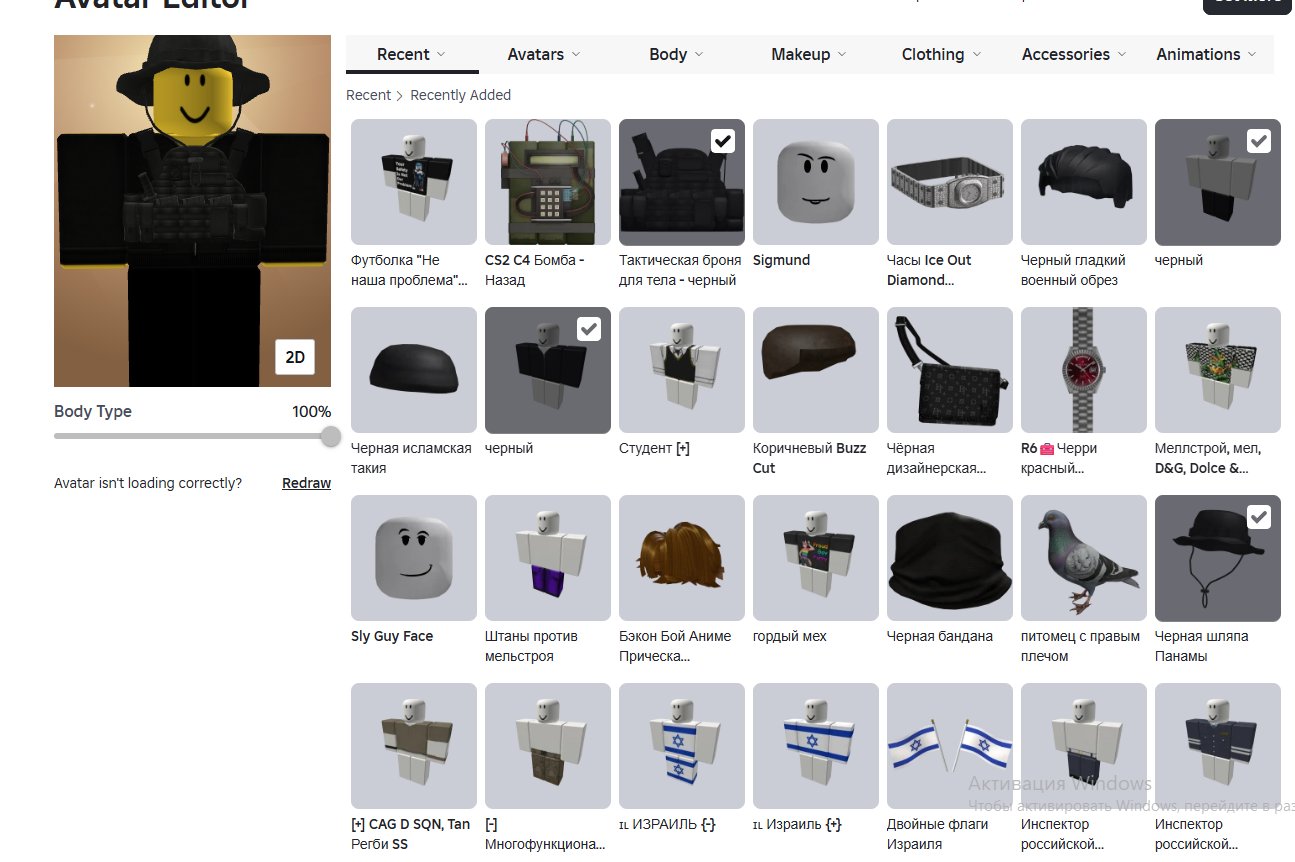Uncheck the Тактическая броня для тела item
Image resolution: width=1295 pixels, height=862 pixels.
(x=722, y=141)
